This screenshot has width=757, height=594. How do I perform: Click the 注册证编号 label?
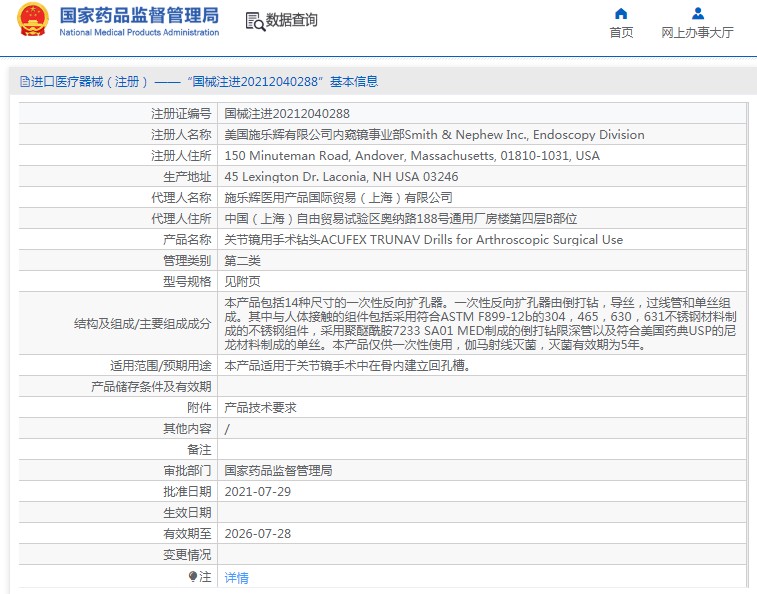[x=181, y=113]
